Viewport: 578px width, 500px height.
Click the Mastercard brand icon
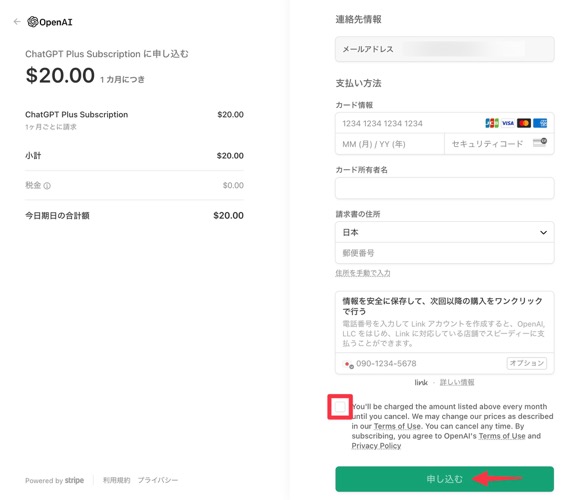click(524, 123)
